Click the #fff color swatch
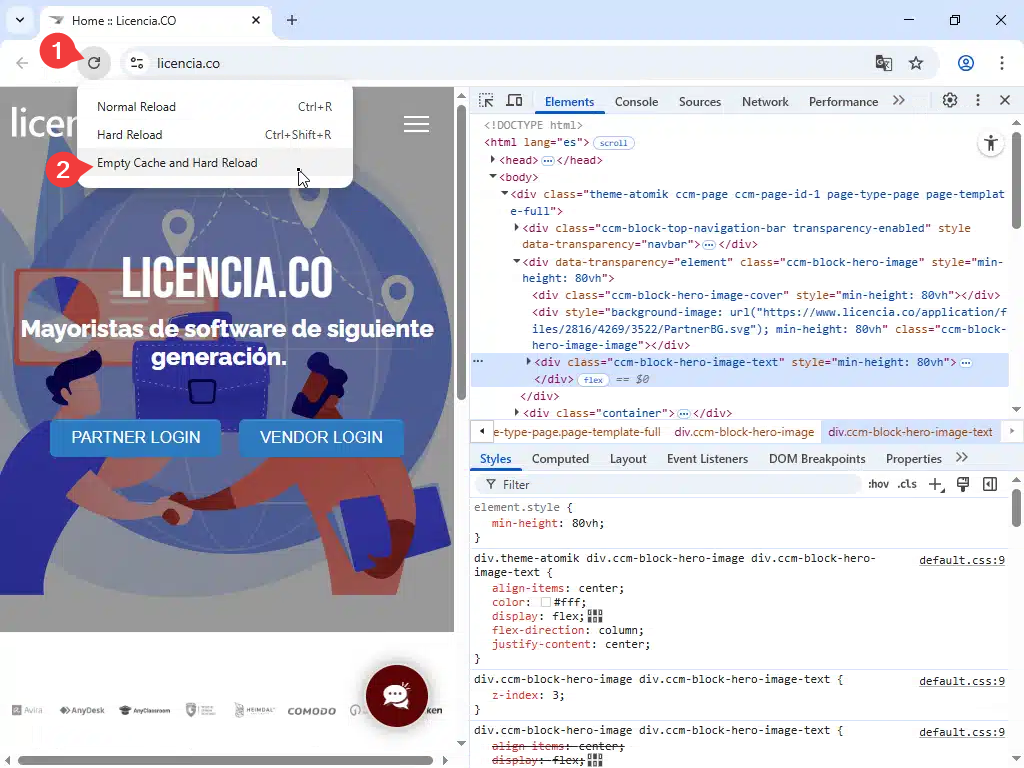 click(x=546, y=602)
